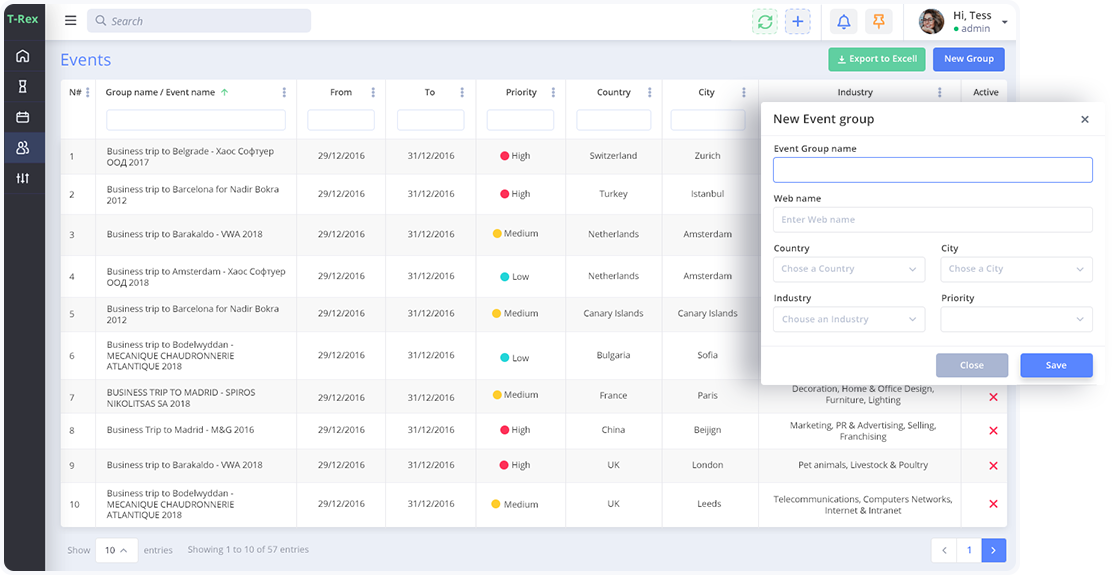Screen dimensions: 1112x575
Task: Toggle active status for row 7
Action: point(993,397)
